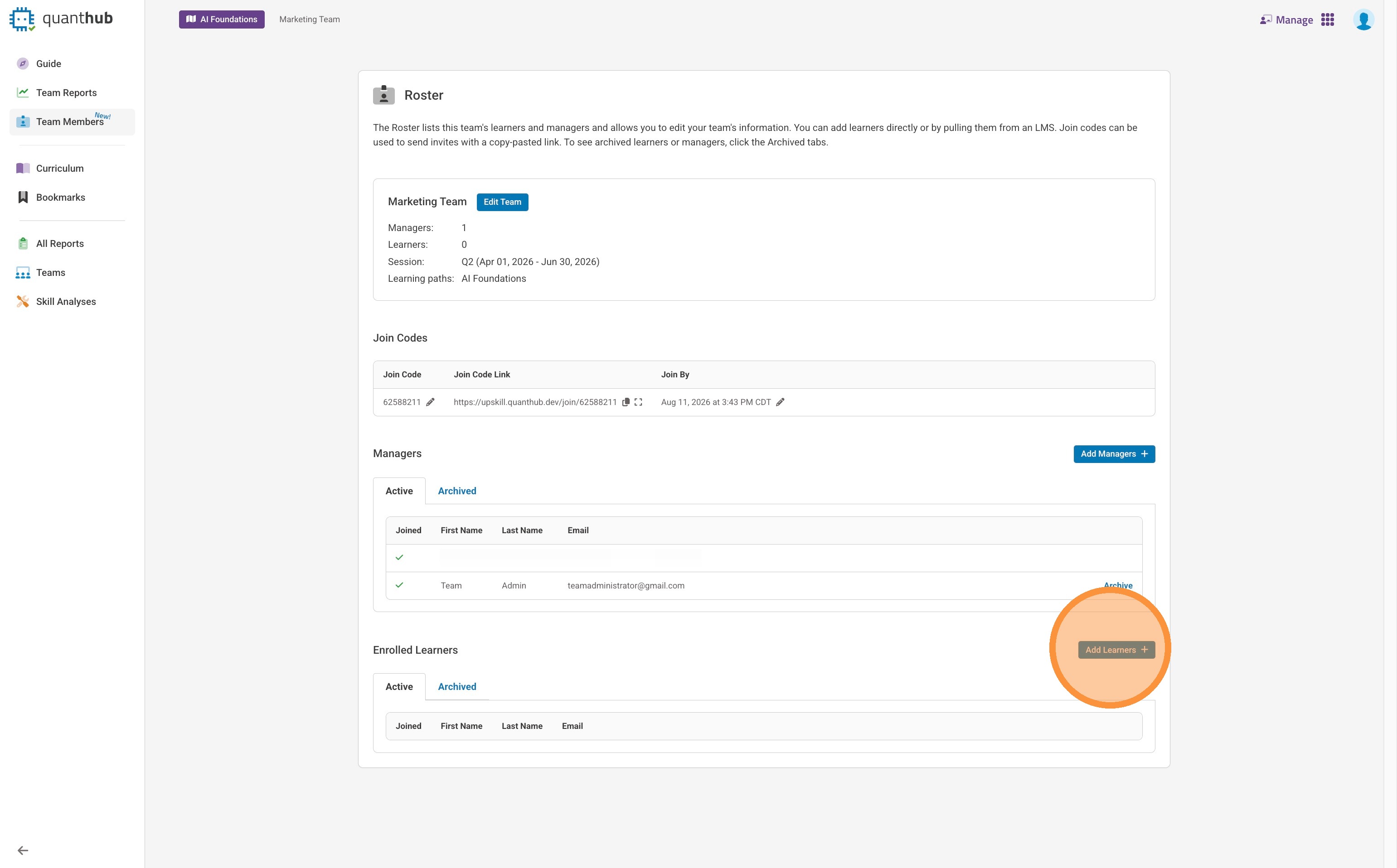Switch to Archived tab under Enrolled Learners
This screenshot has width=1397, height=868.
click(456, 687)
